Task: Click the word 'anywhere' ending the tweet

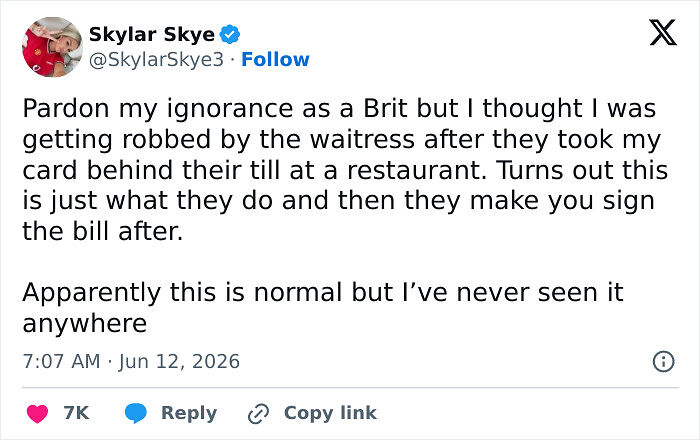Action: pyautogui.click(x=85, y=324)
